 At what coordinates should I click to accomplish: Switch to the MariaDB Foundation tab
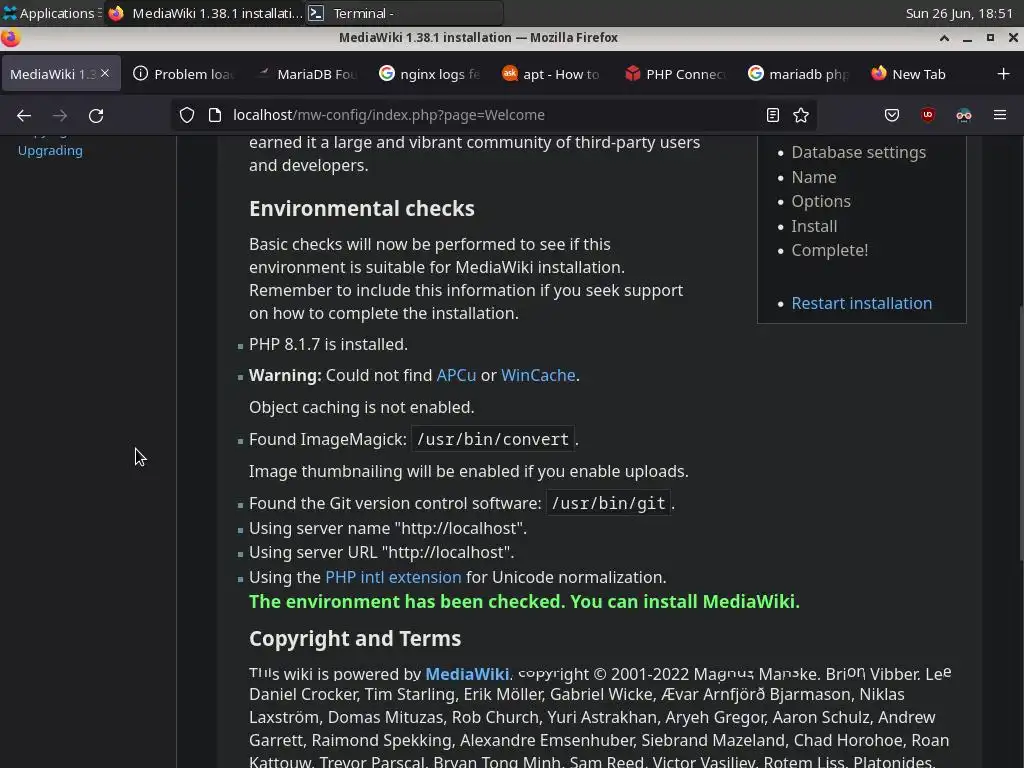tap(307, 74)
